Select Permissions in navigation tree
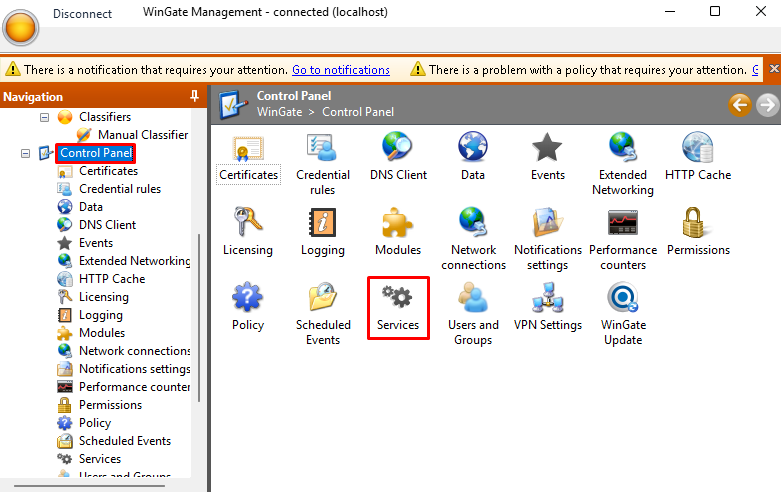Image resolution: width=781 pixels, height=492 pixels. coord(110,404)
